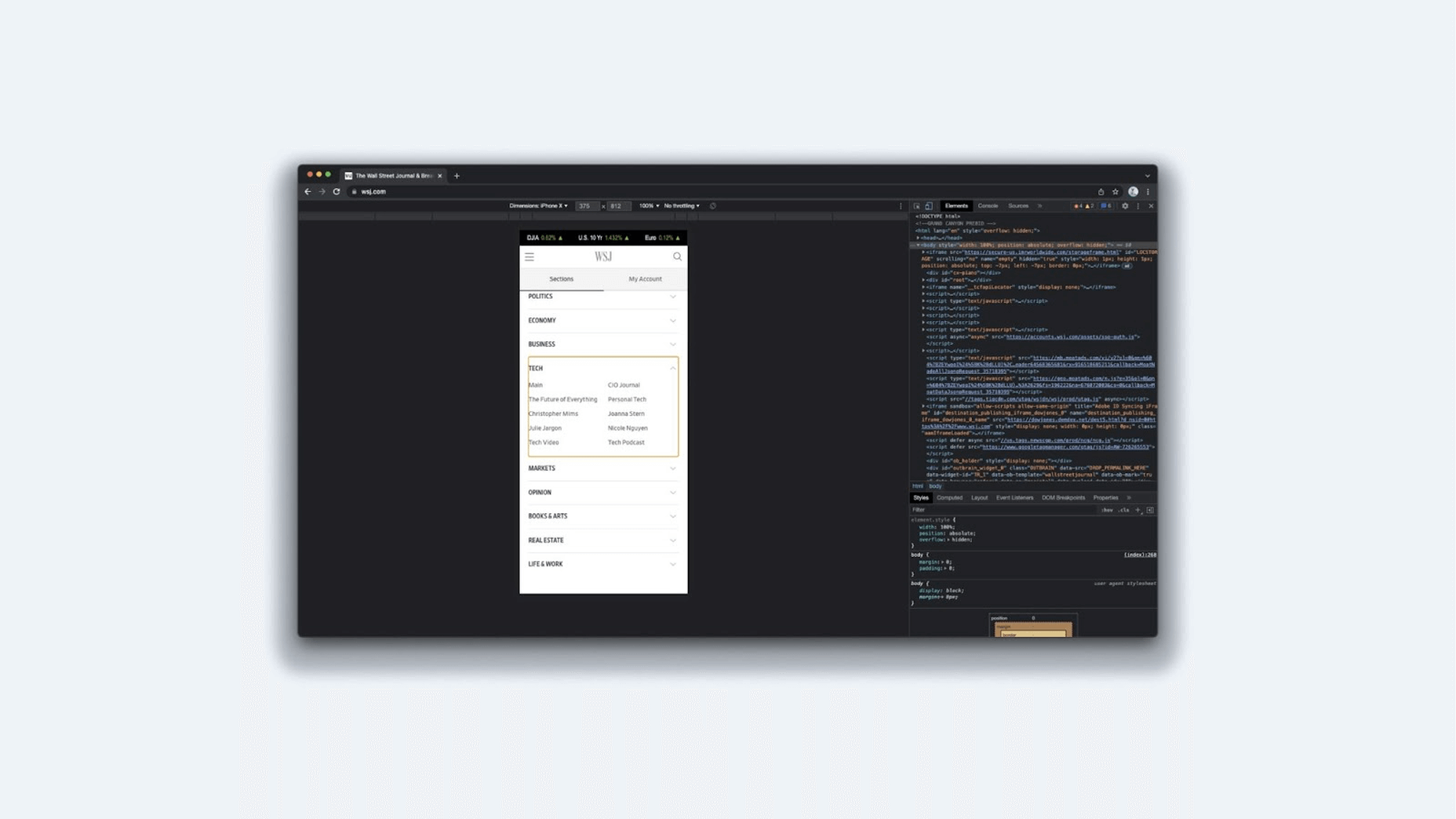Expand the Books & Arts section
Screen dimensions: 1456x819
(x=602, y=516)
